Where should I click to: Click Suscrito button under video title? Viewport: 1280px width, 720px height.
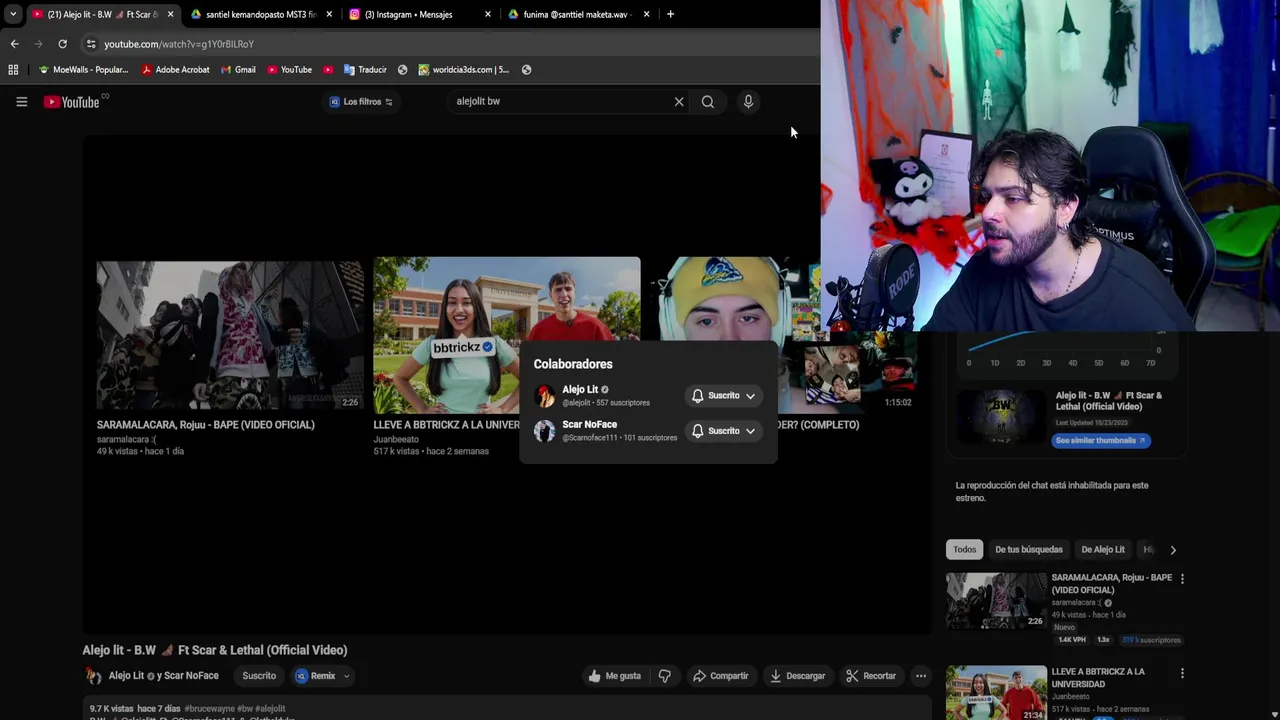pos(259,676)
